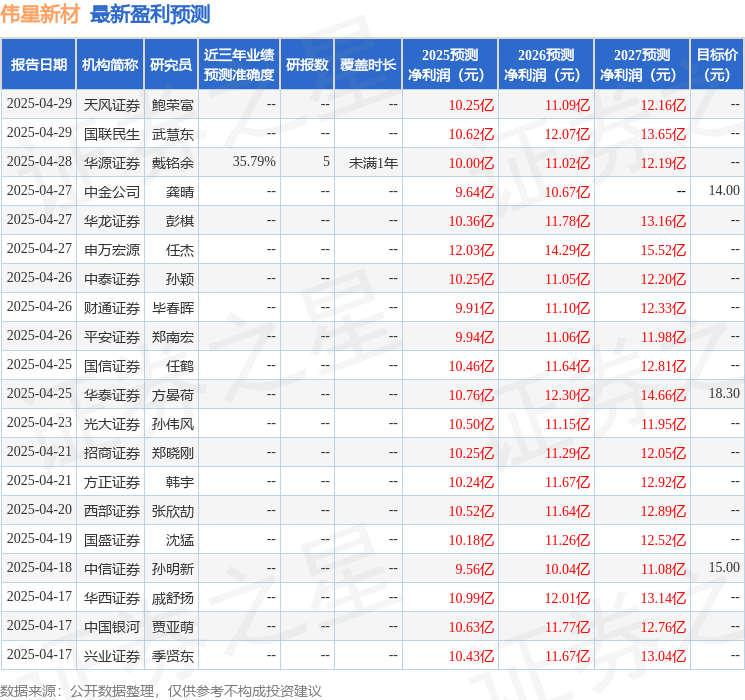Select the 最新盈利预测 heading
The image size is (745, 700).
[150, 14]
